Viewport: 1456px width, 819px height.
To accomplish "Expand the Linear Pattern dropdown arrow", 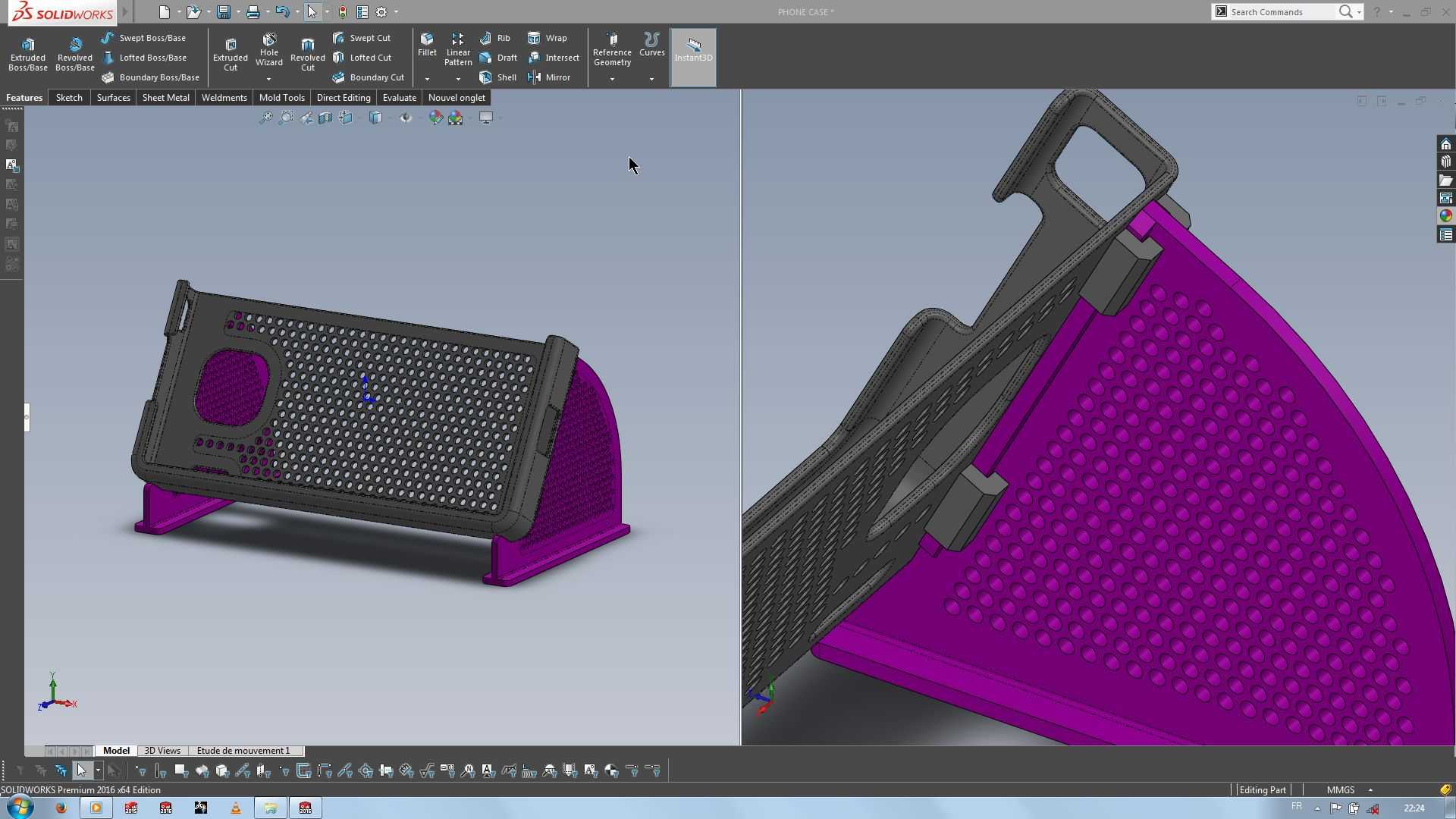I will coord(458,79).
